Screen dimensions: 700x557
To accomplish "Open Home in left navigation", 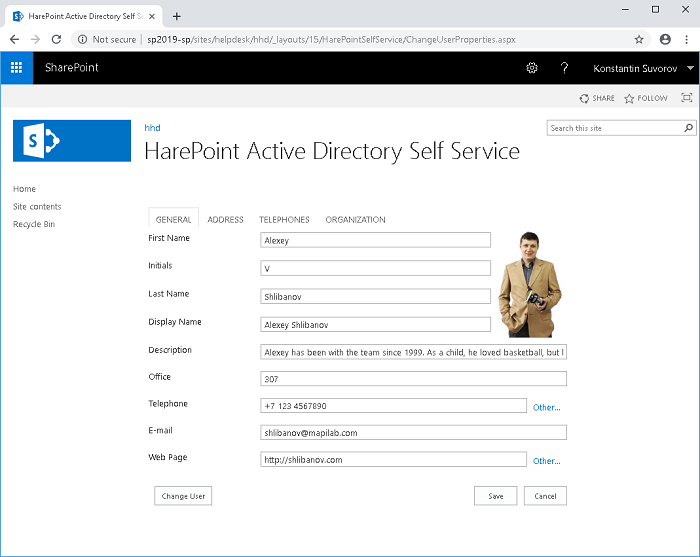I will (x=25, y=189).
